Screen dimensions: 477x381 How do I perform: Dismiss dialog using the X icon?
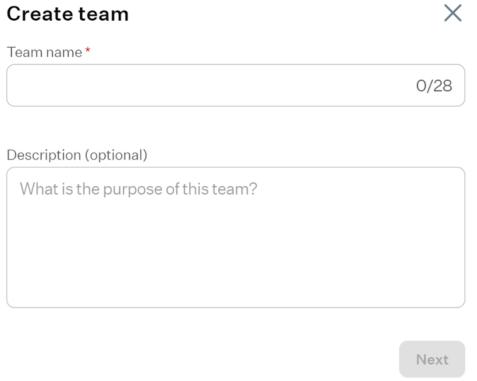(453, 13)
